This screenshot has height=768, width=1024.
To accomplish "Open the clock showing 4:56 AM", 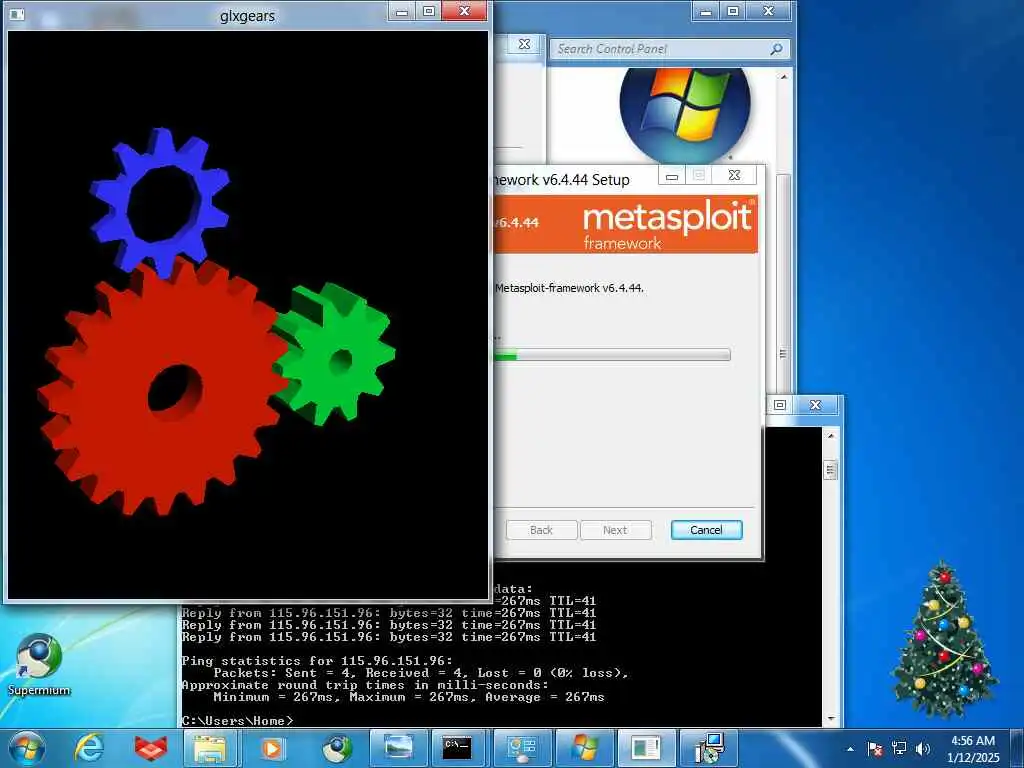I will click(x=973, y=748).
